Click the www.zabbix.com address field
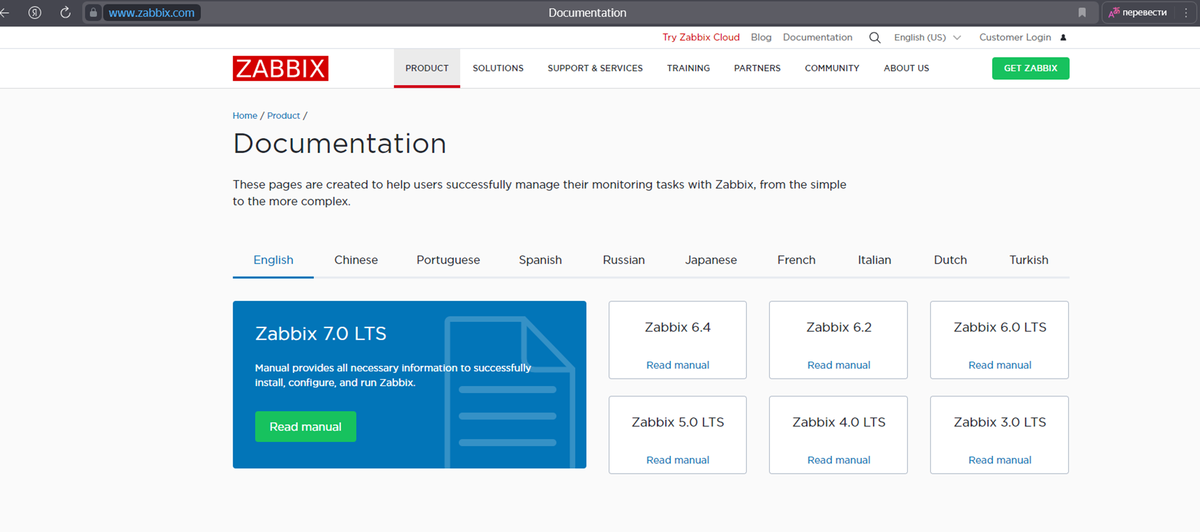This screenshot has width=1200, height=532. click(151, 13)
